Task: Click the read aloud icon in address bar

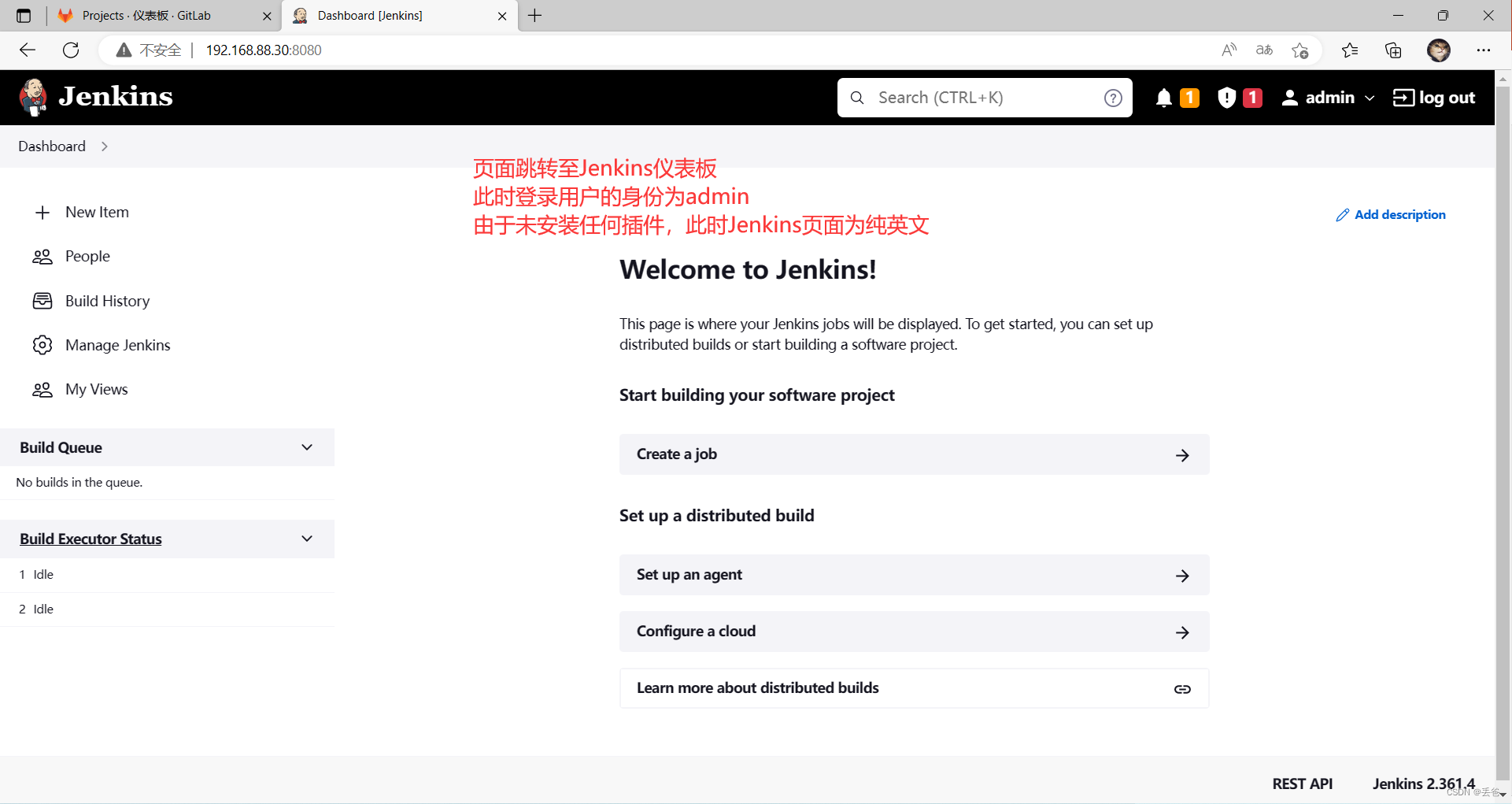Action: (x=1229, y=50)
